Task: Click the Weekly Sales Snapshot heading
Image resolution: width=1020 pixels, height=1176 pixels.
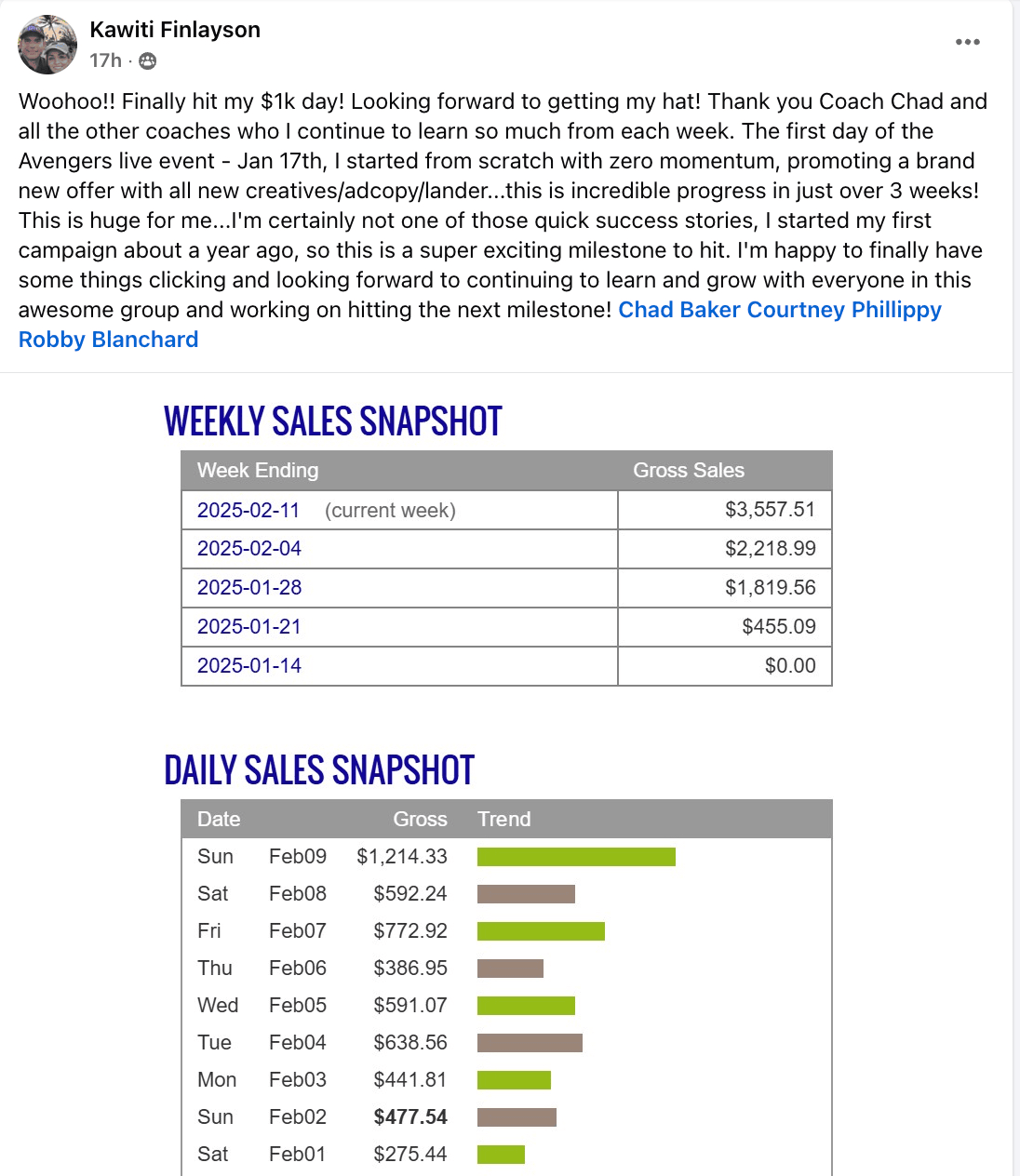Action: [333, 421]
